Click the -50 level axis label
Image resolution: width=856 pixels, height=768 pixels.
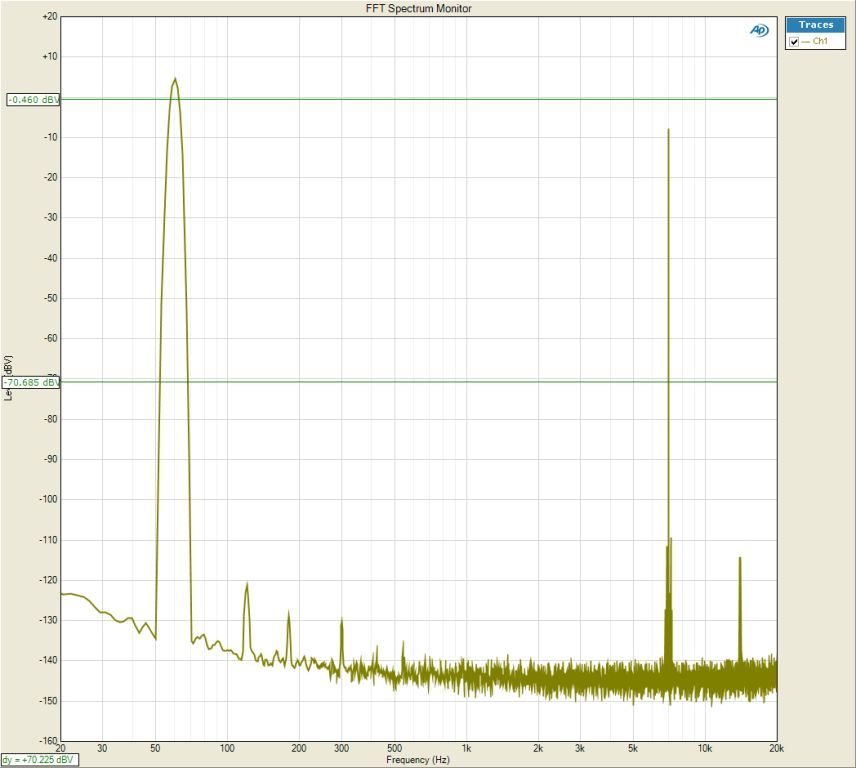tap(51, 299)
